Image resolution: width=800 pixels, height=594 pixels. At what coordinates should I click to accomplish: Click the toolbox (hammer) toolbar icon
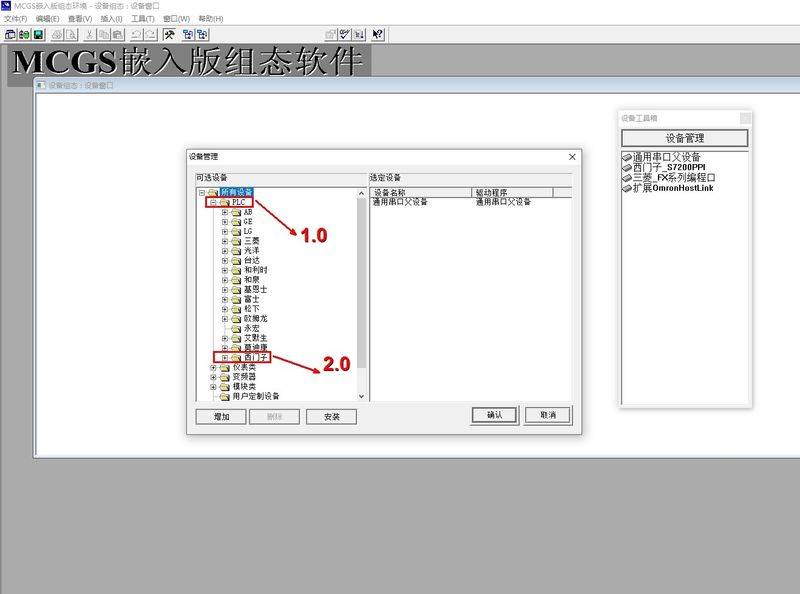tap(169, 34)
